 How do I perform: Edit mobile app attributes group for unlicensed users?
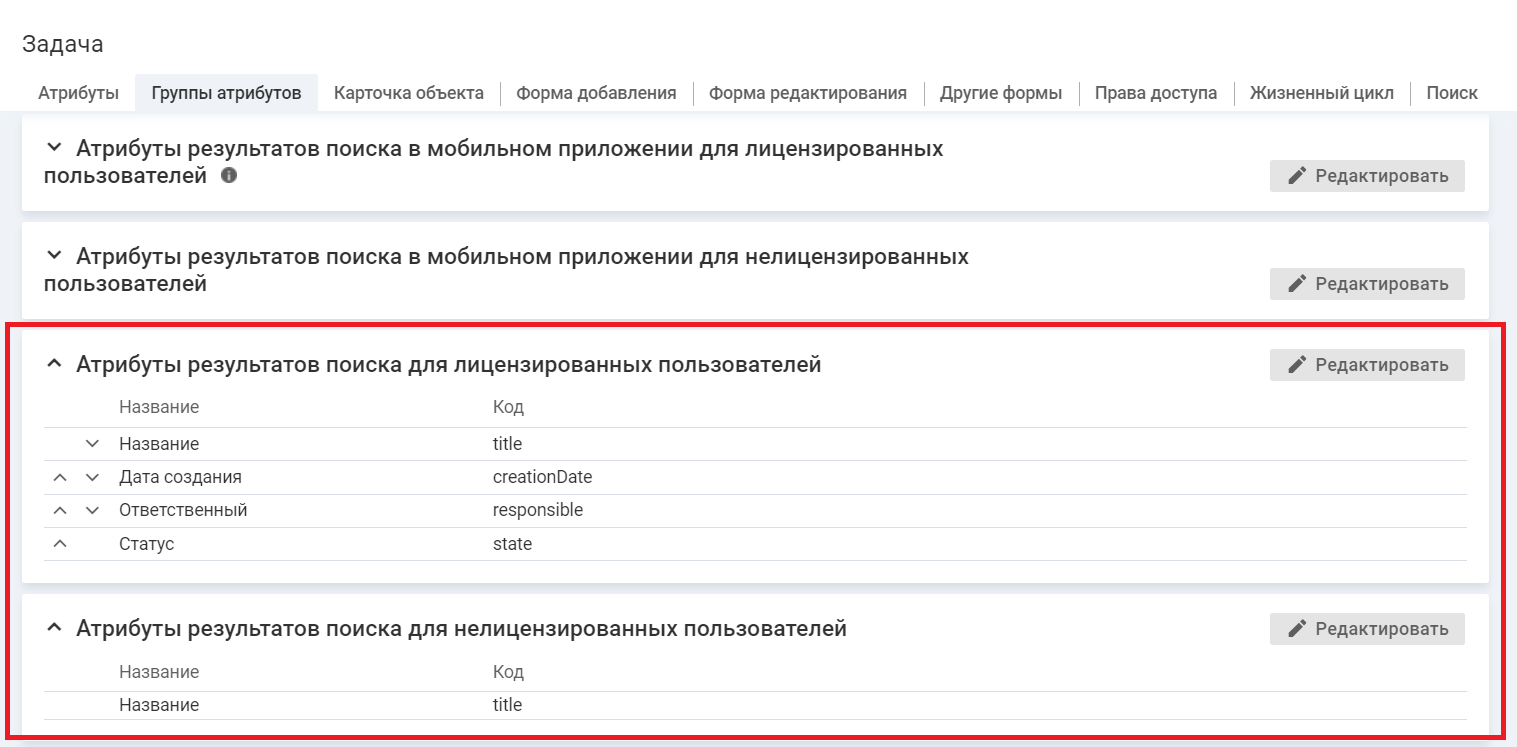pyautogui.click(x=1366, y=284)
